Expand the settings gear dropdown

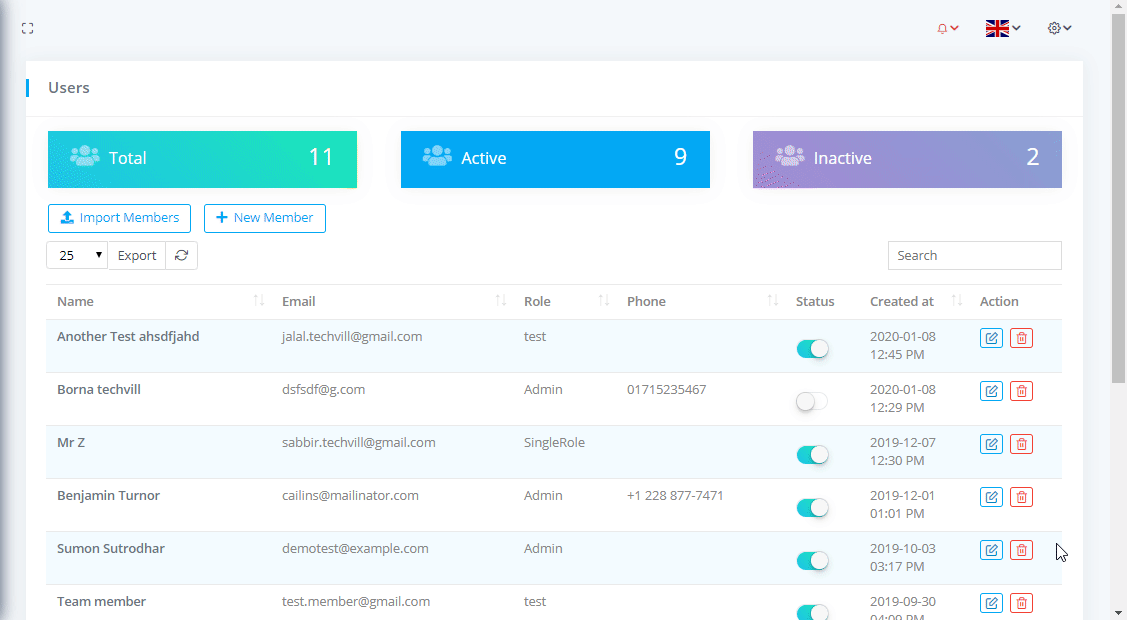[x=1059, y=29]
